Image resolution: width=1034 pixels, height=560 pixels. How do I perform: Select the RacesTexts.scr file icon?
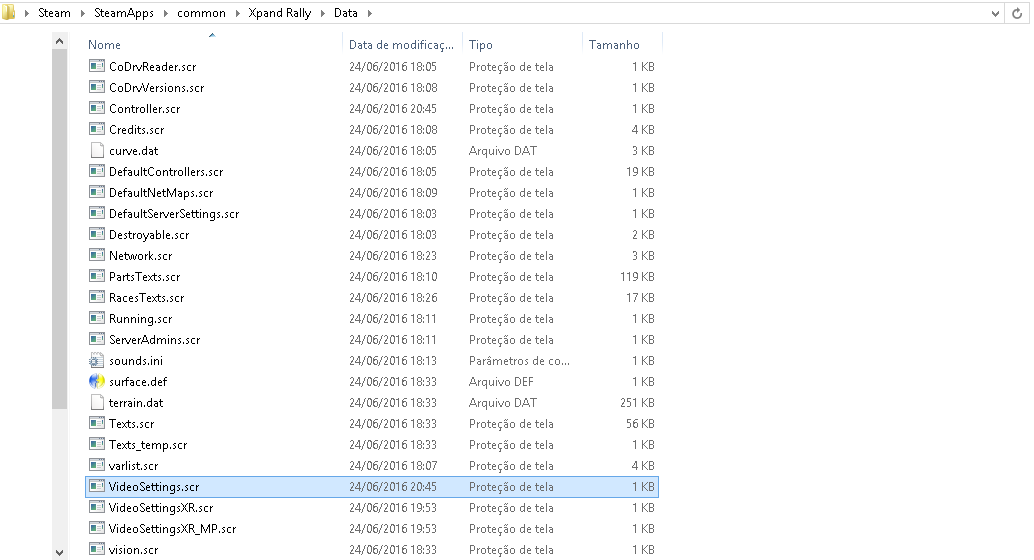point(97,297)
